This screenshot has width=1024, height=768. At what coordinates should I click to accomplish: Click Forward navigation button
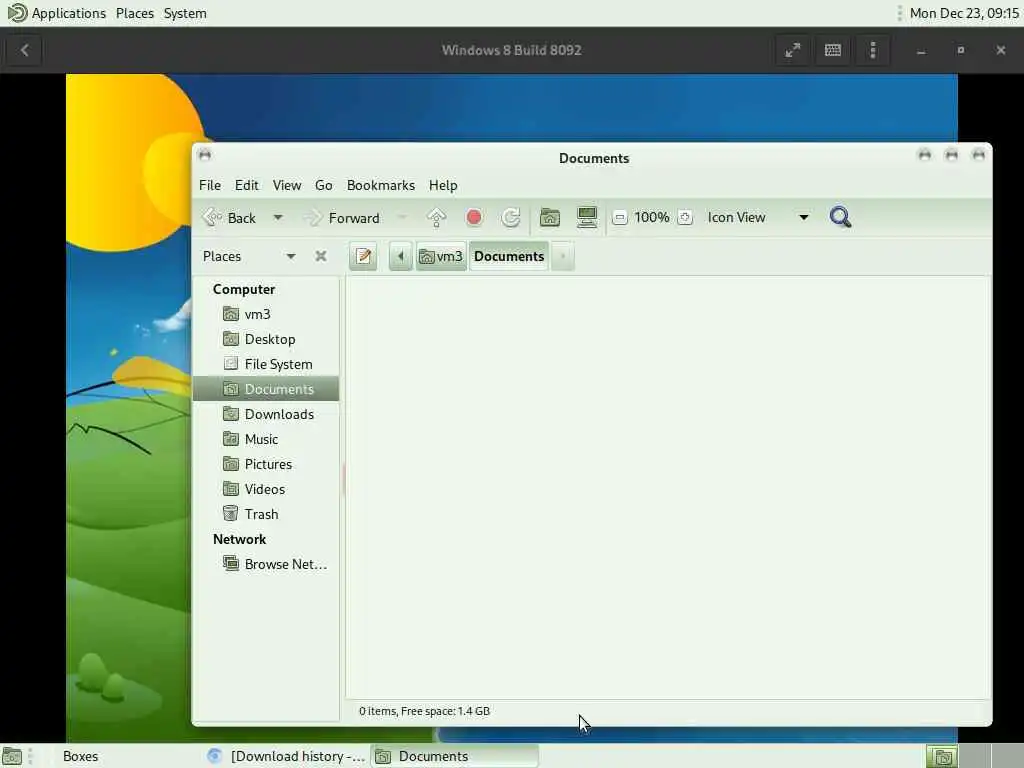pos(342,217)
